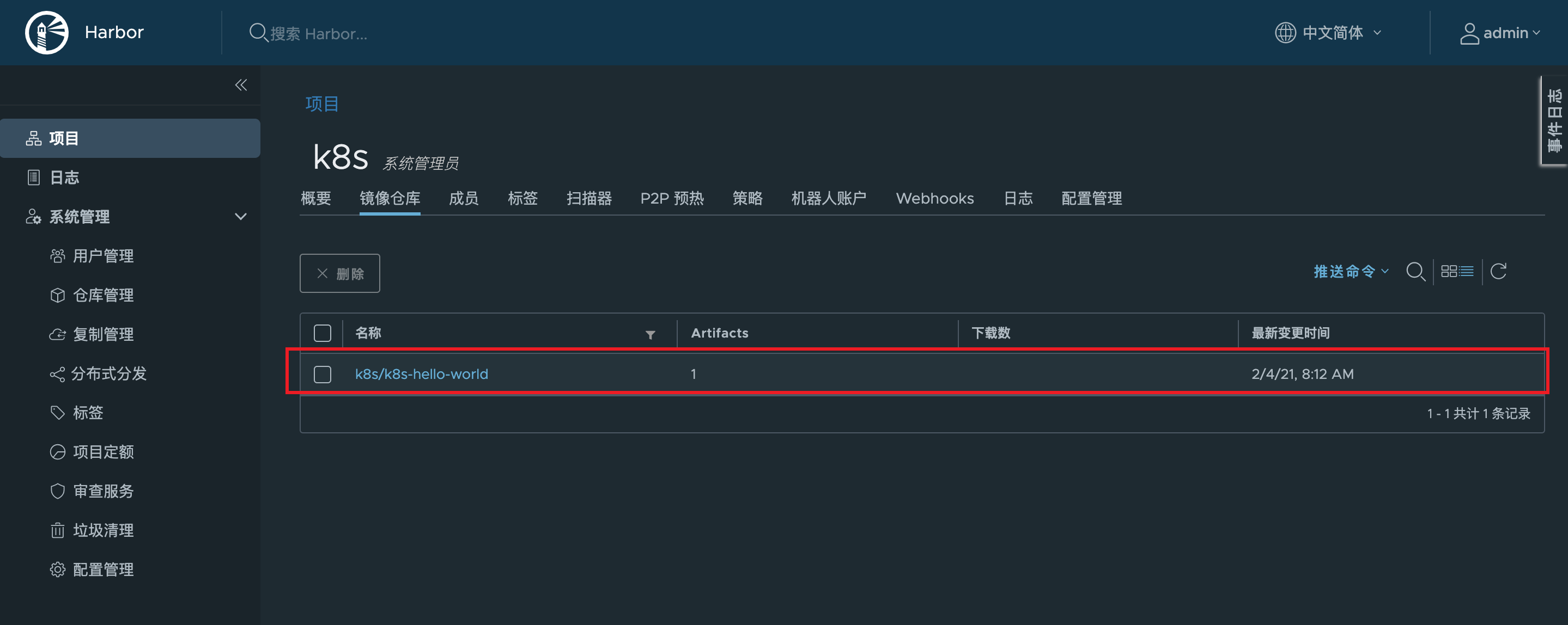Click the 仓库管理 cube icon
This screenshot has height=625, width=1568.
click(x=57, y=296)
